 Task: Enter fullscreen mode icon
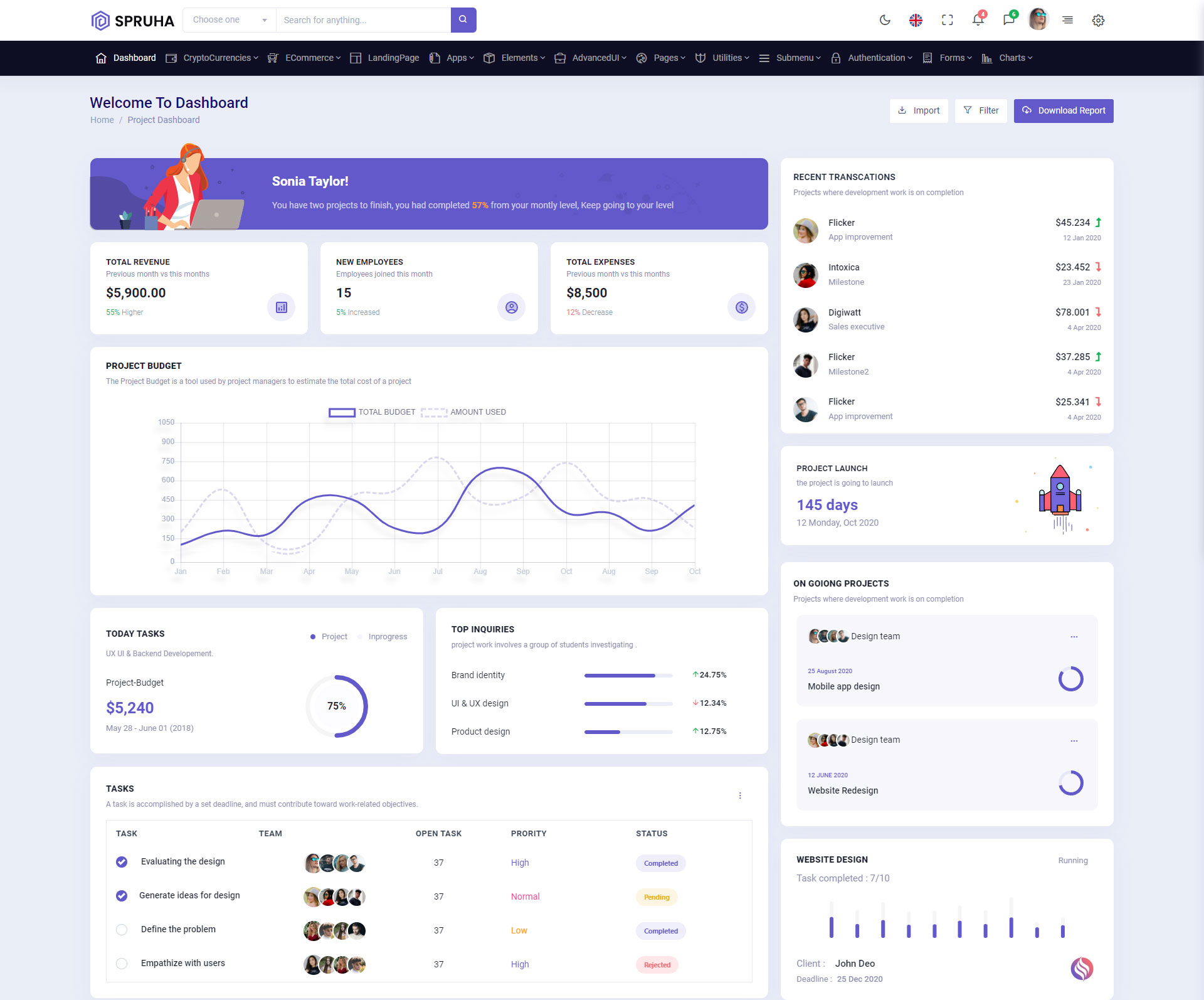coord(947,20)
